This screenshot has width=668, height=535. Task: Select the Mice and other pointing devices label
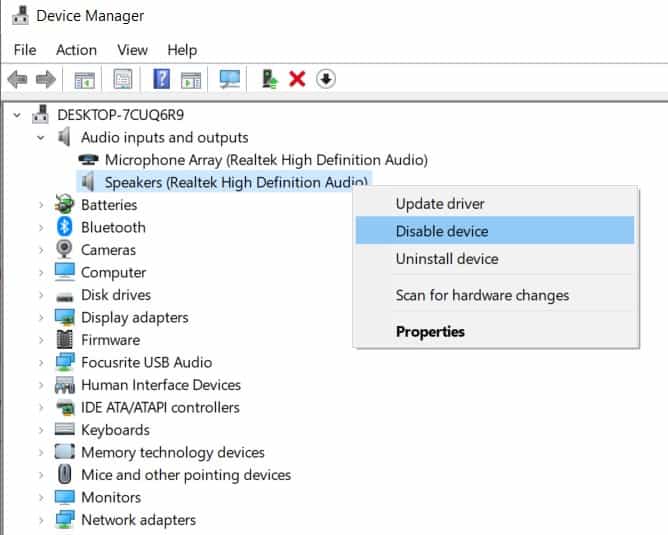[186, 475]
